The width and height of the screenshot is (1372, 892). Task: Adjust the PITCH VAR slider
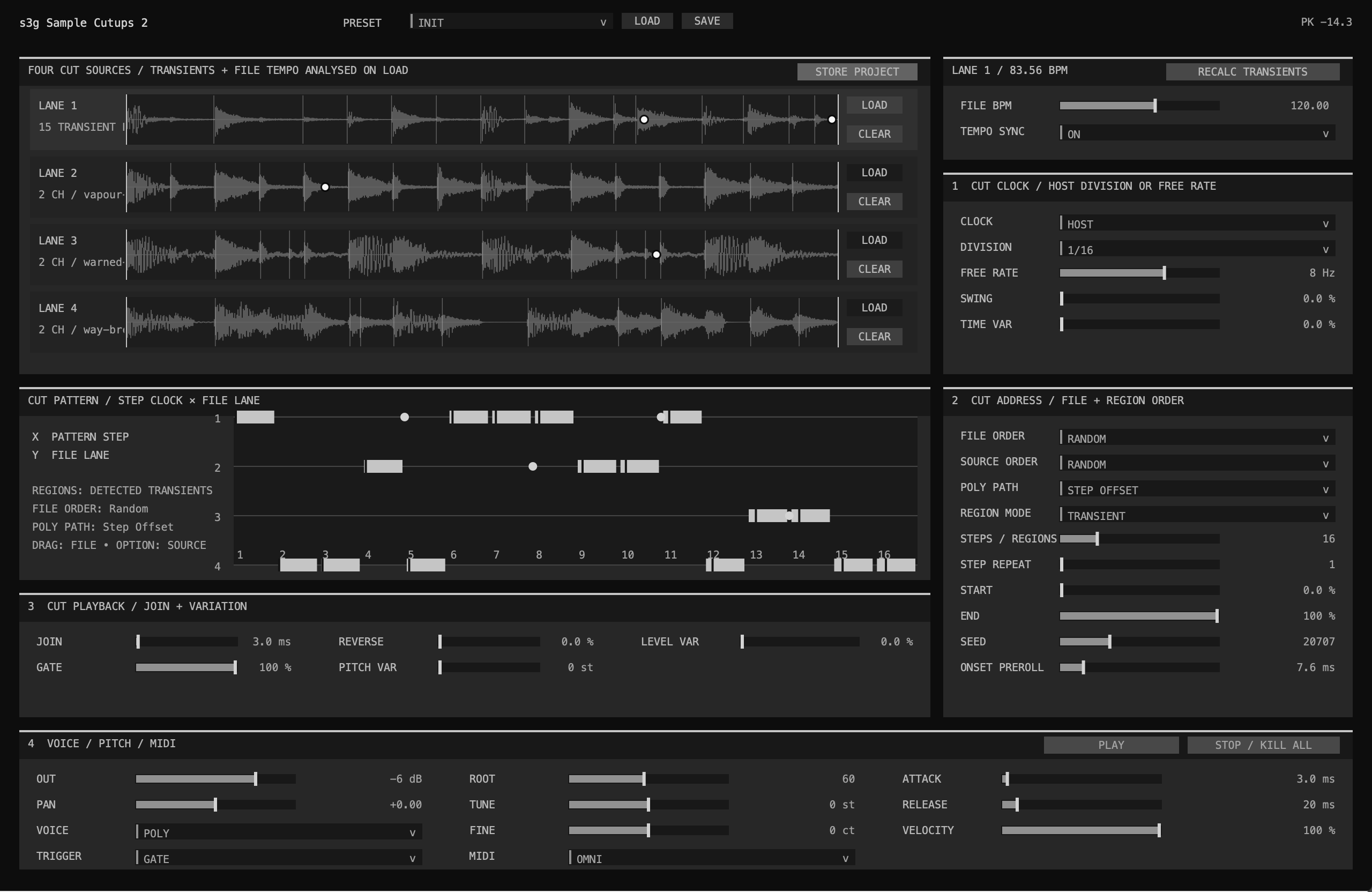coord(489,667)
